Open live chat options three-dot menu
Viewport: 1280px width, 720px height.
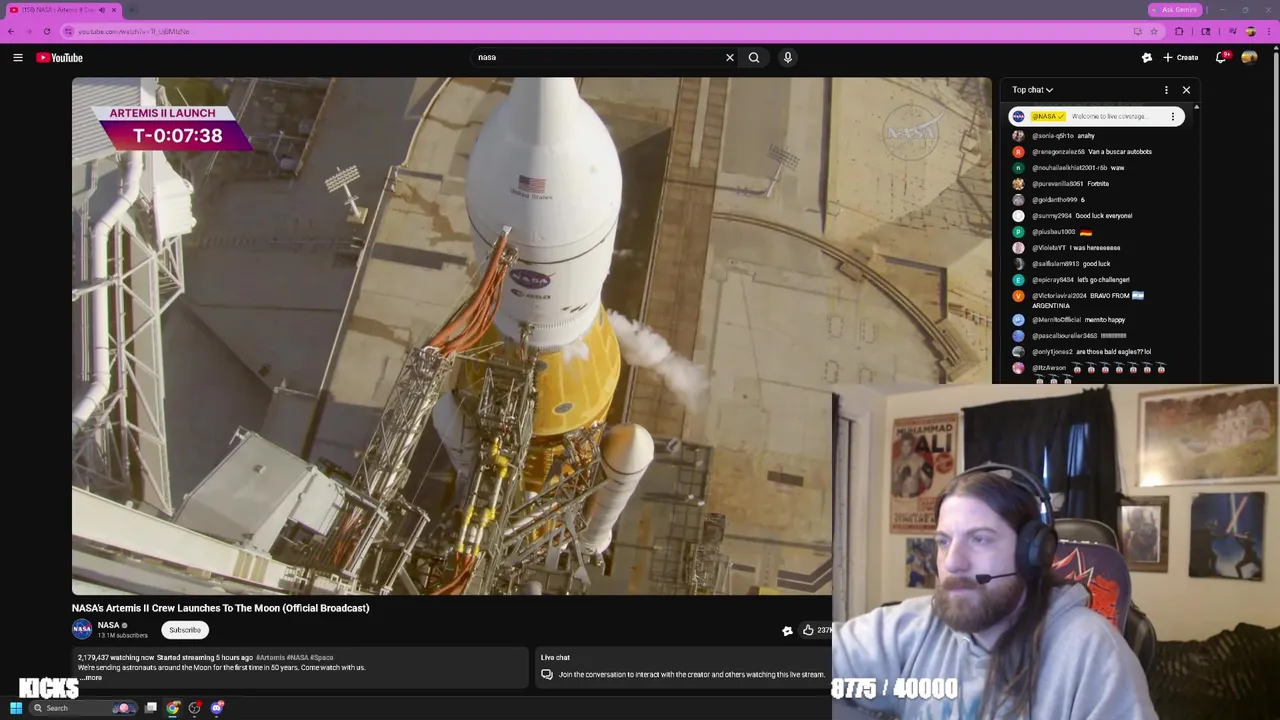(1166, 90)
